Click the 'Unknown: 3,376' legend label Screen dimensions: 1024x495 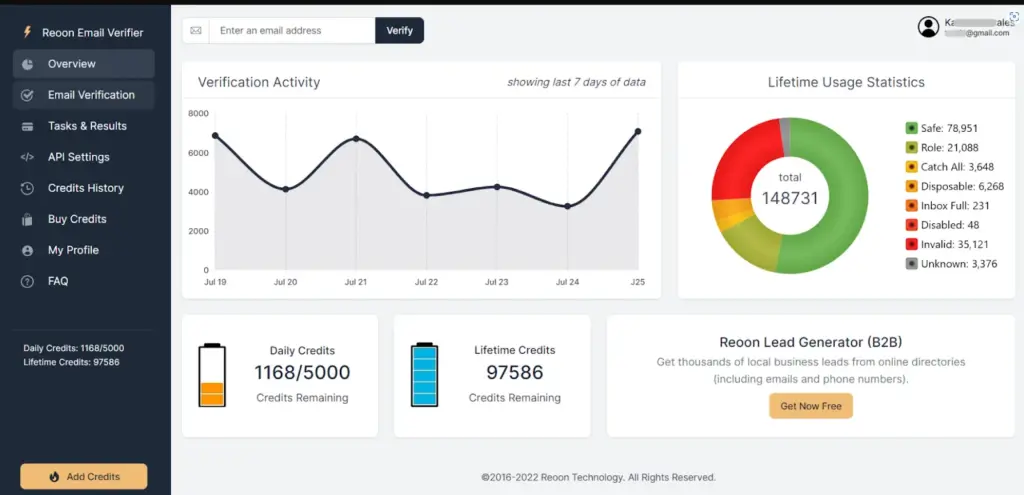pos(959,264)
